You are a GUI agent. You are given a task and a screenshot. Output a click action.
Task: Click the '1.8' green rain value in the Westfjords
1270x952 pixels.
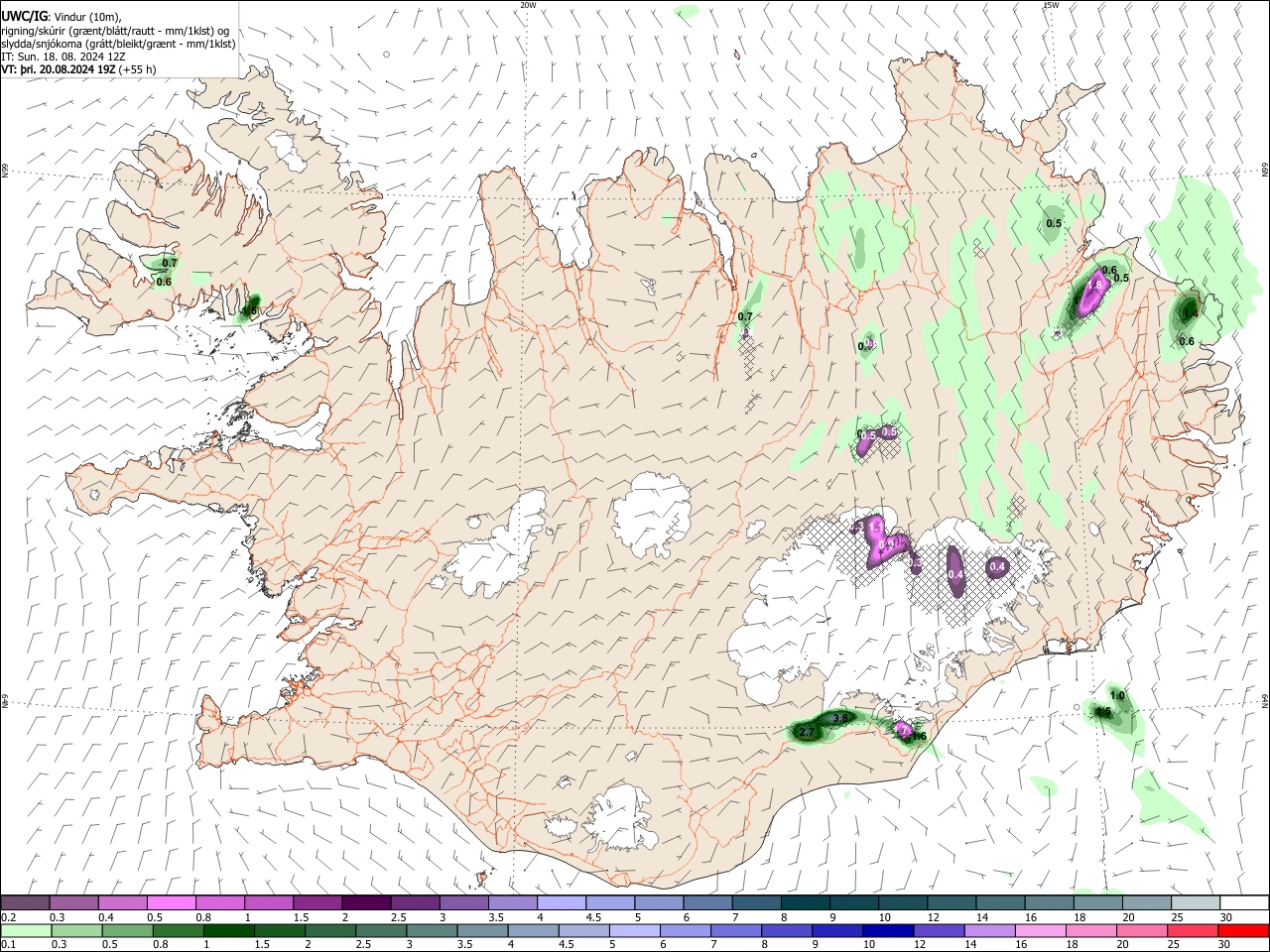click(250, 310)
